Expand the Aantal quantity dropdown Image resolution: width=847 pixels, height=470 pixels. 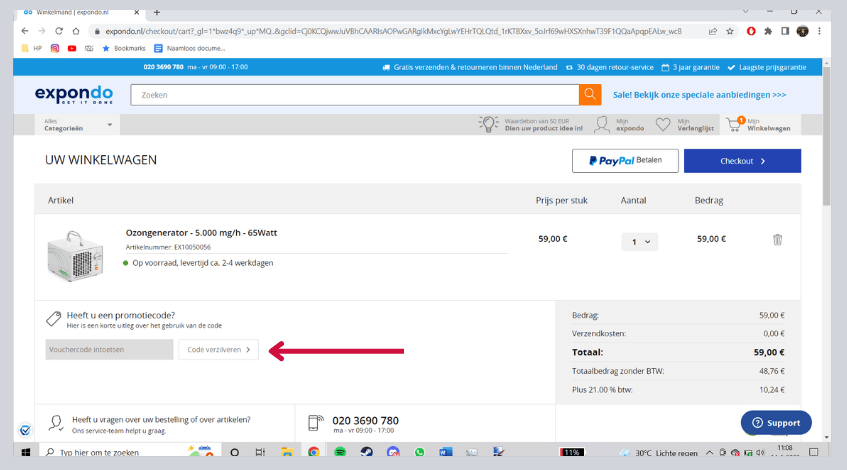[x=639, y=241]
